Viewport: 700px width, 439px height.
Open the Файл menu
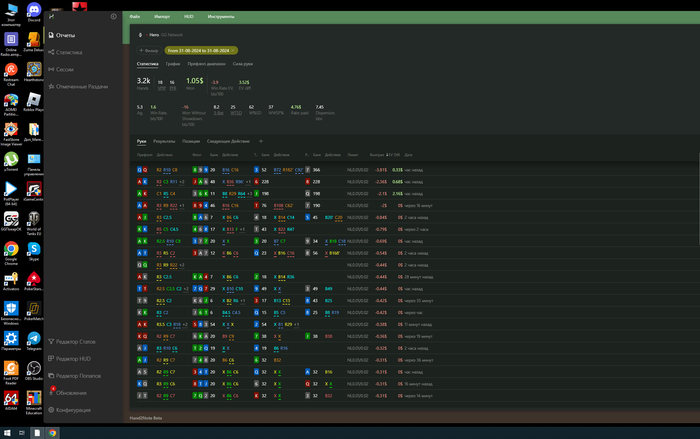(x=135, y=18)
